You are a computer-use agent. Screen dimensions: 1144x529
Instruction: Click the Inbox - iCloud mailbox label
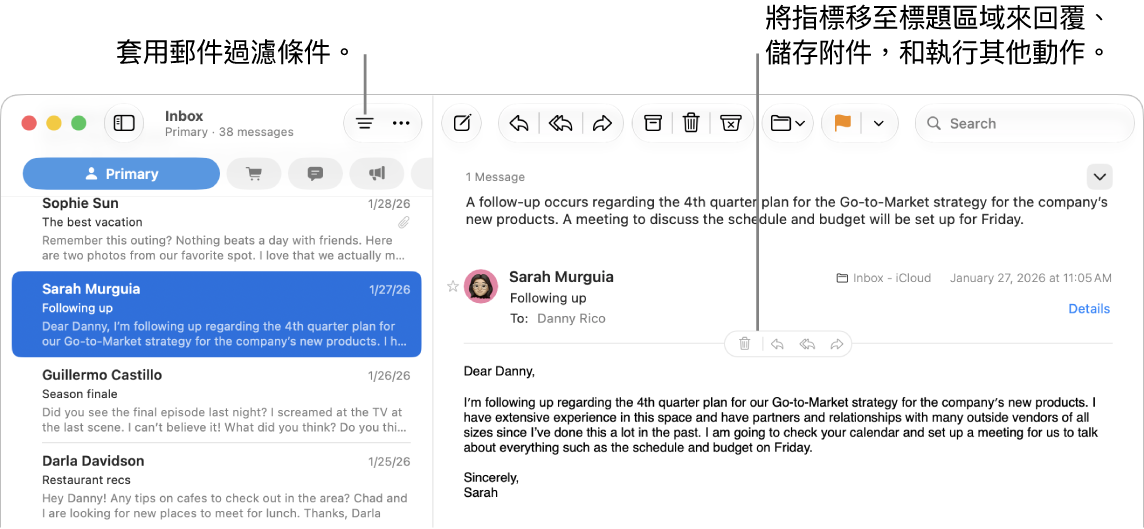(884, 278)
